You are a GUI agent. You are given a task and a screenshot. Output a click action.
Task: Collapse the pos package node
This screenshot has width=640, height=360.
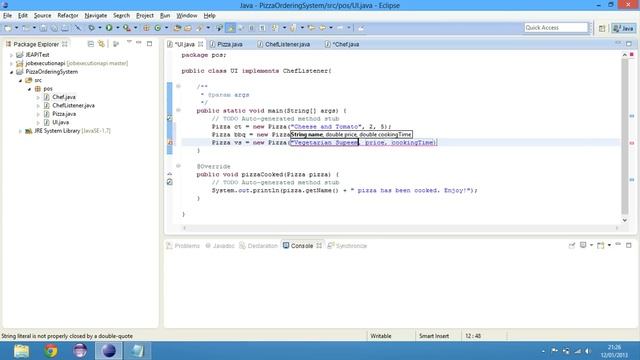pyautogui.click(x=29, y=89)
